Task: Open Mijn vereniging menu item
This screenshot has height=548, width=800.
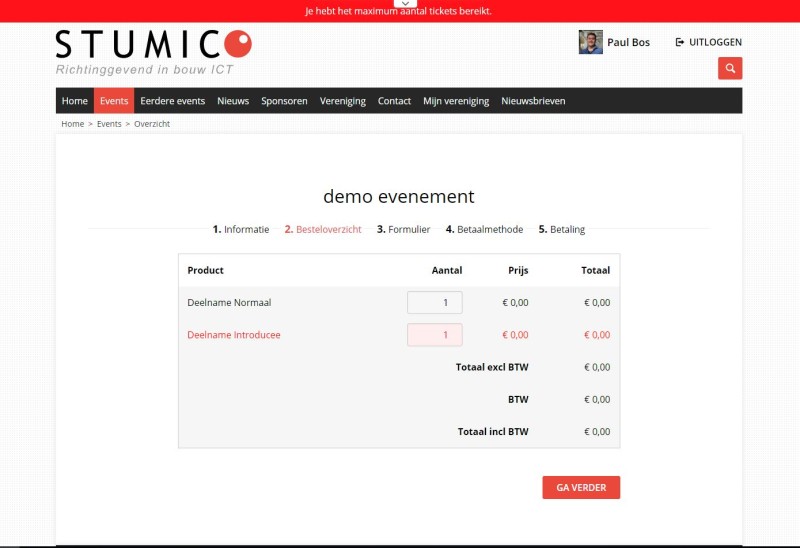Action: [x=456, y=101]
